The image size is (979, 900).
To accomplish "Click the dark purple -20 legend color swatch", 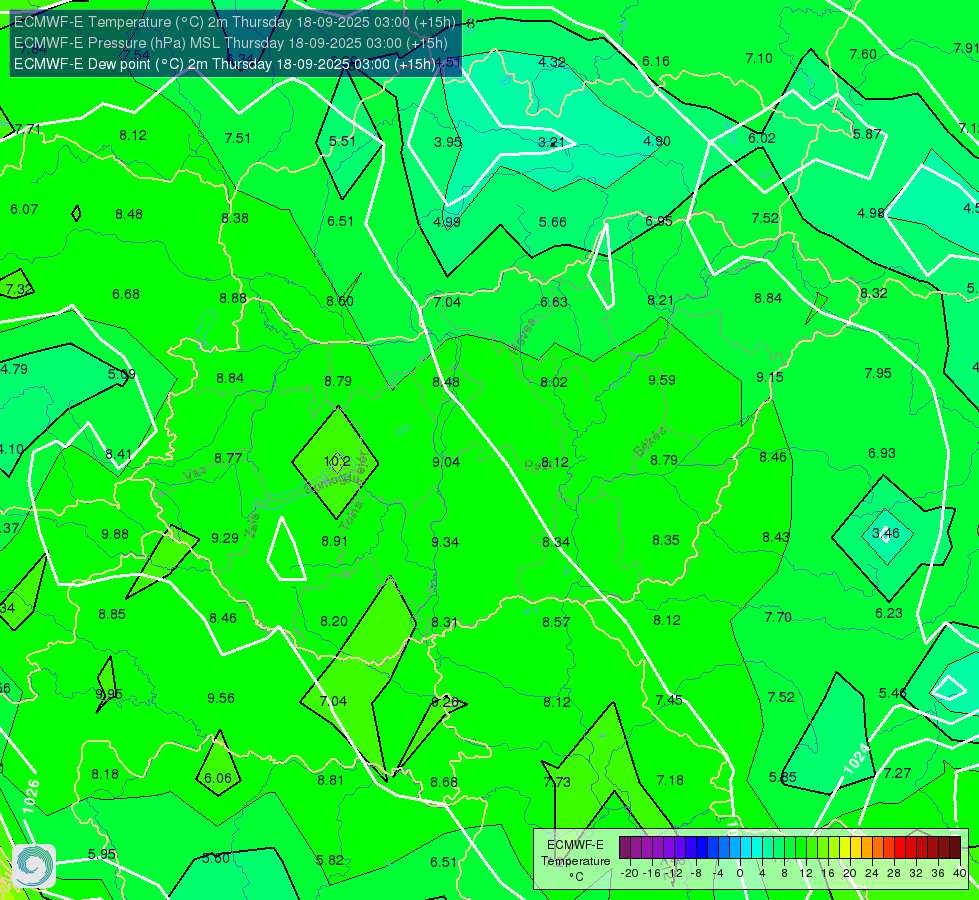I will (x=625, y=848).
